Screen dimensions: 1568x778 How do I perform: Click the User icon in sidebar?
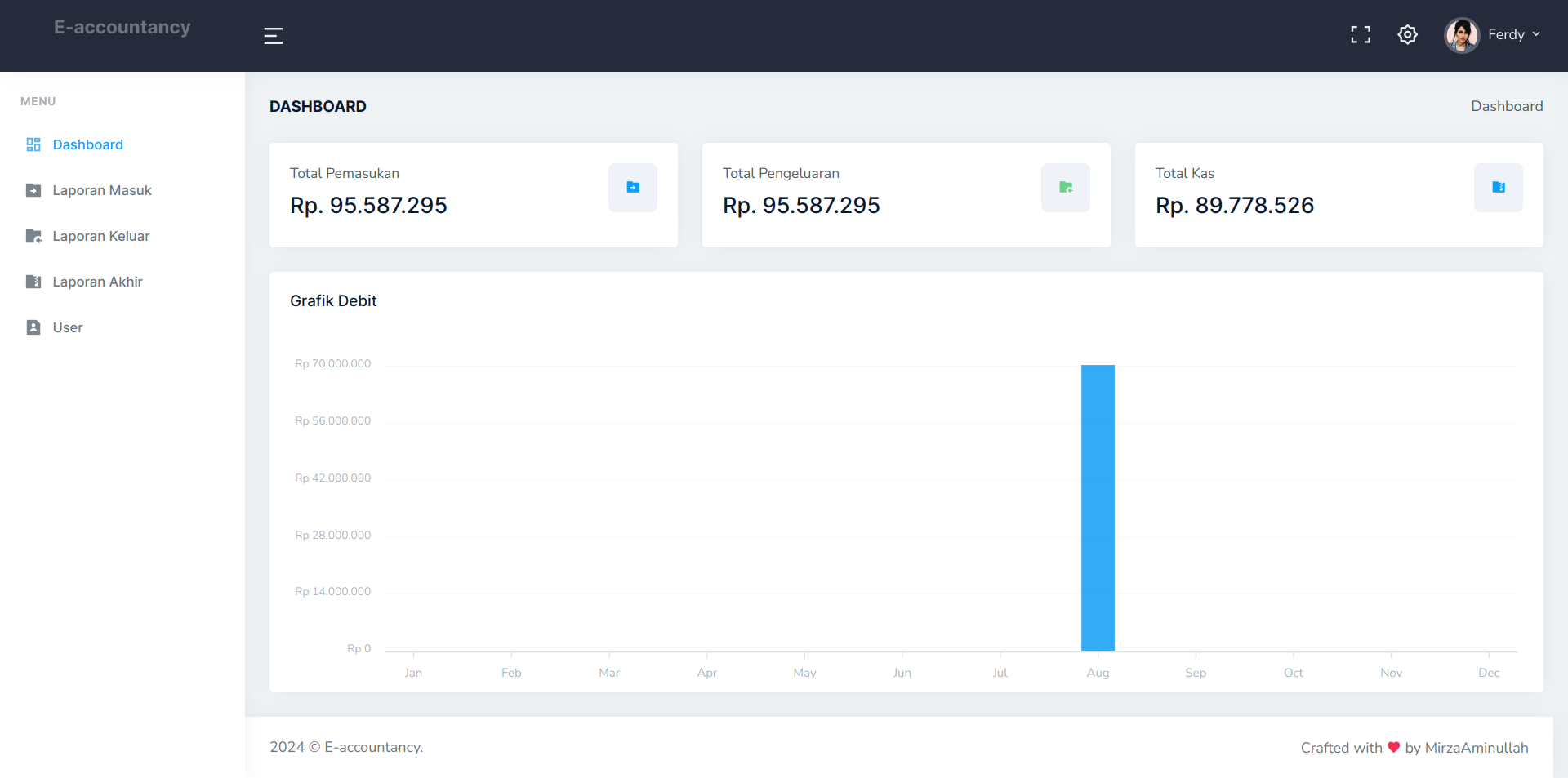[x=33, y=327]
